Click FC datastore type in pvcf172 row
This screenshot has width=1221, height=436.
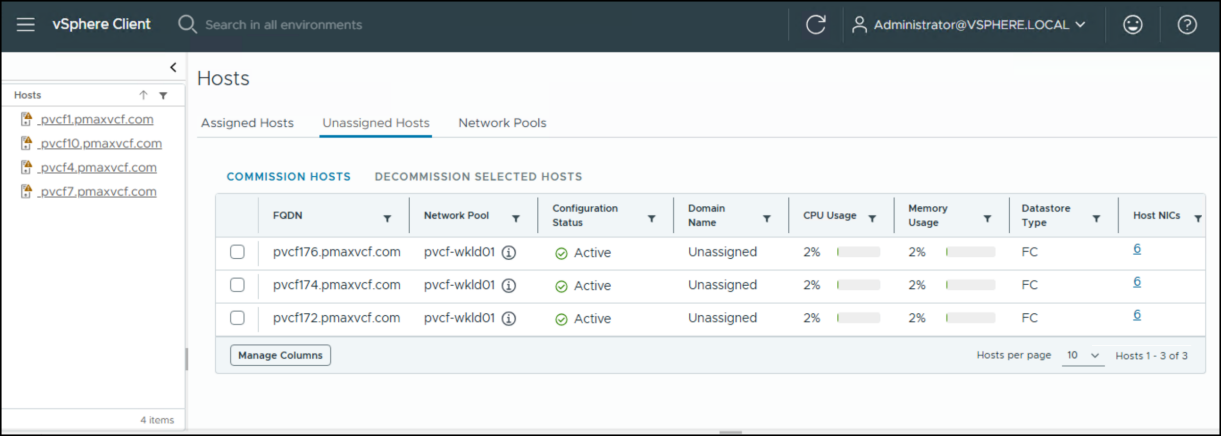[x=1030, y=318]
